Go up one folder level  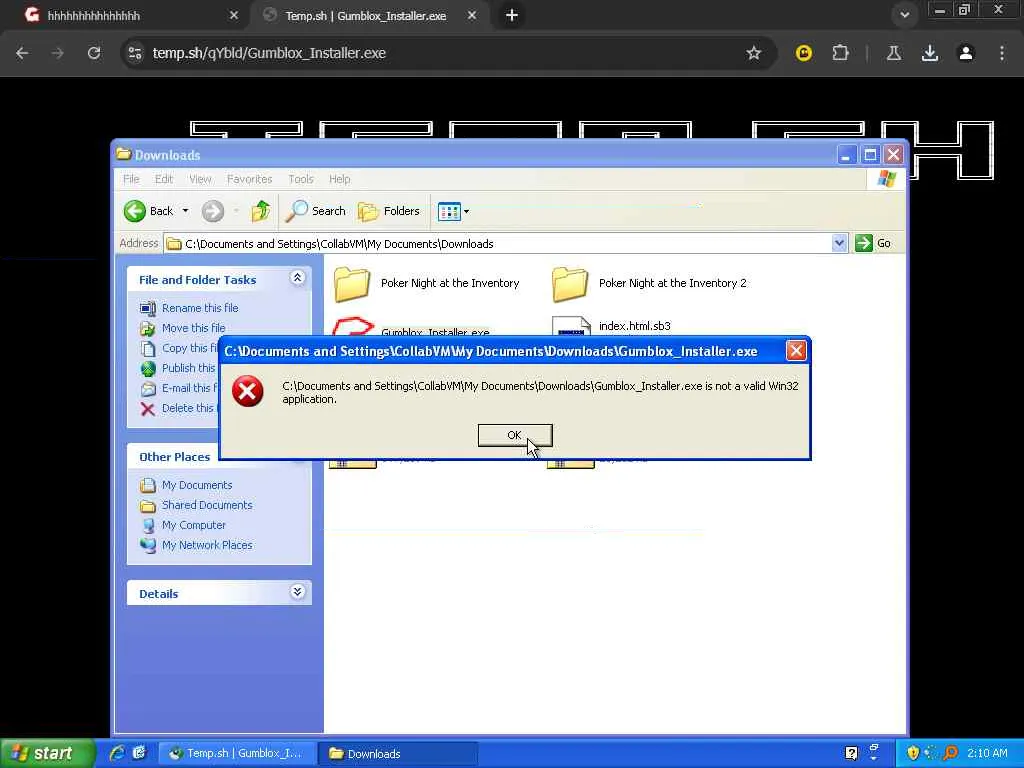(261, 211)
